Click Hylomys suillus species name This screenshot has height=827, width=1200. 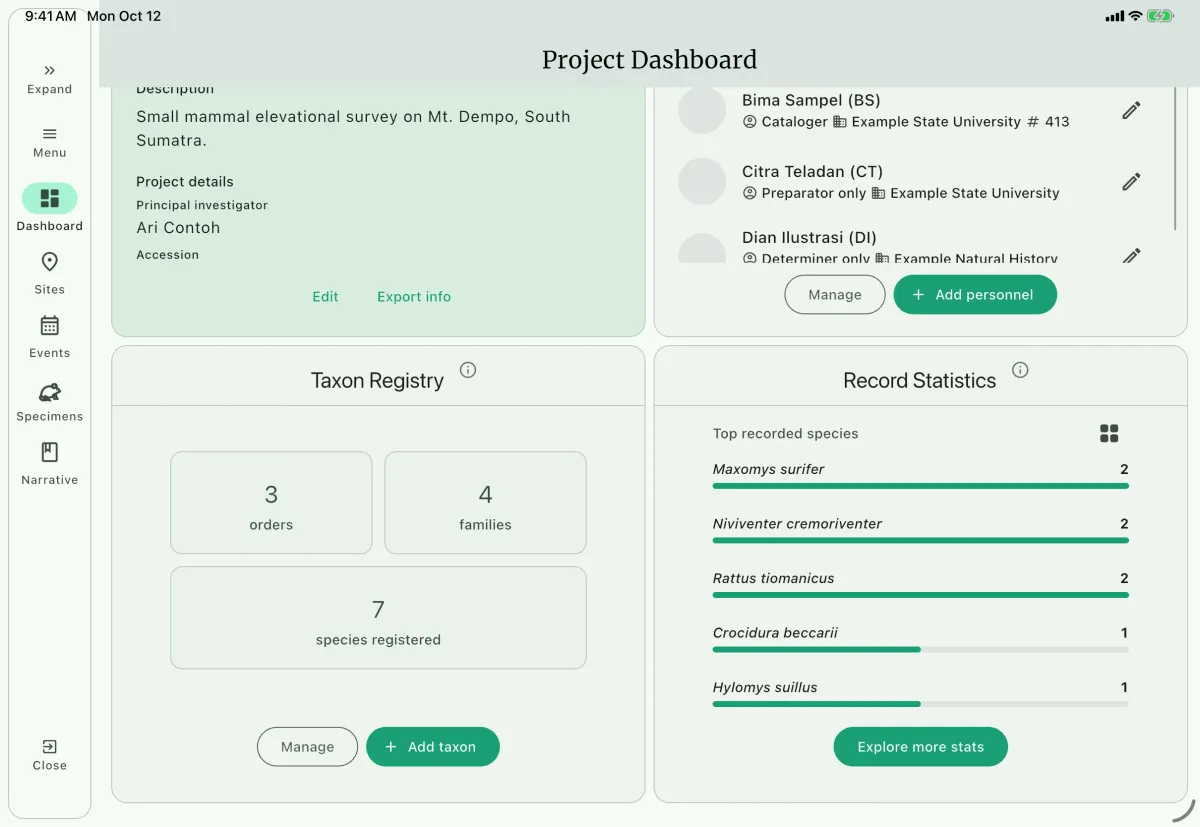click(765, 688)
